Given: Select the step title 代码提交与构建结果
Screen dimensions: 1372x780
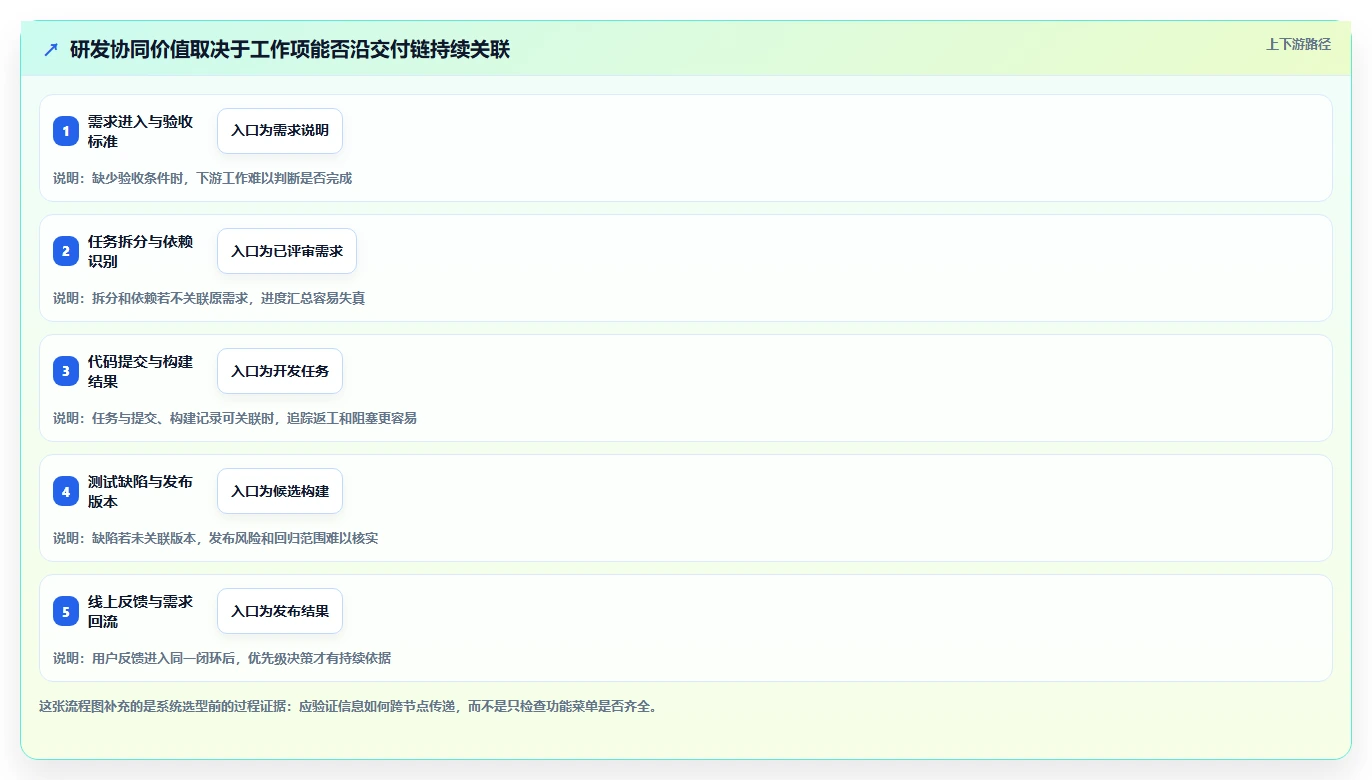Looking at the screenshot, I should click(141, 371).
